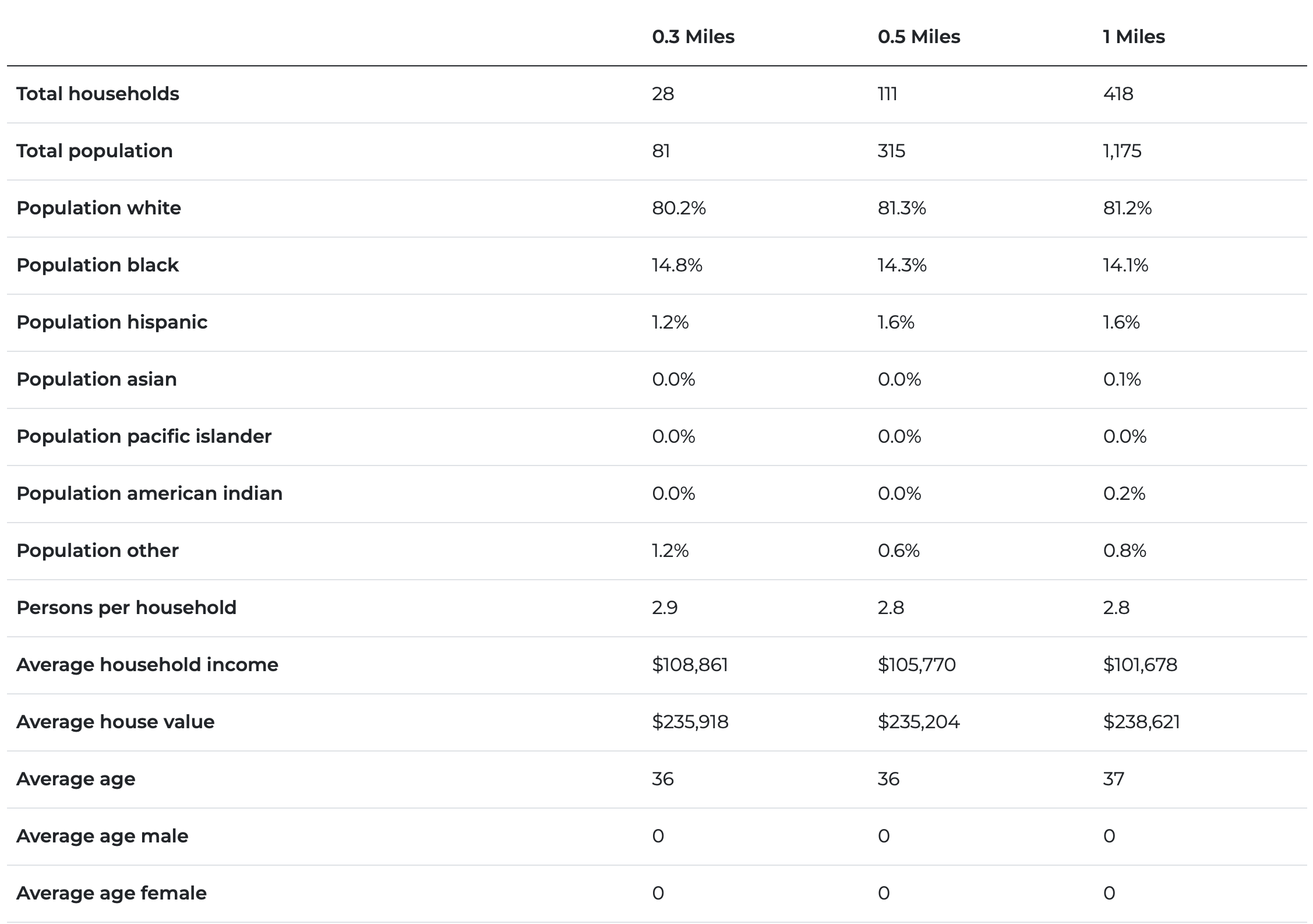Screen dimensions: 1313x924
Task: Click the Population white label
Action: 98,208
